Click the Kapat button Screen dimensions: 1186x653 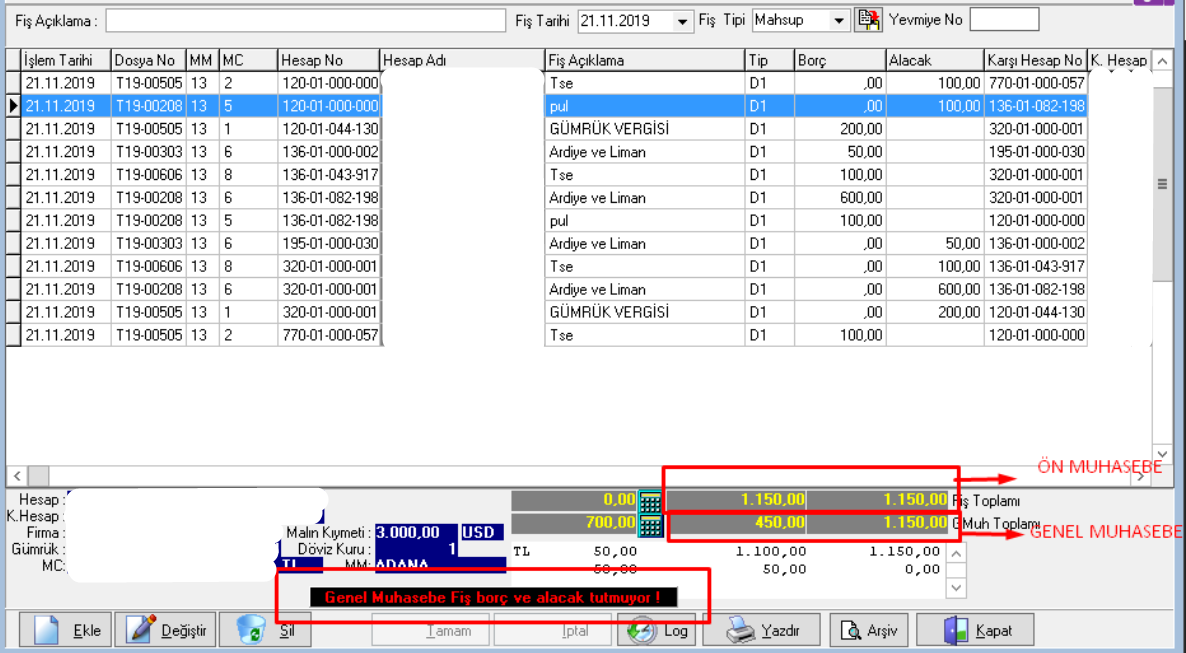(975, 630)
